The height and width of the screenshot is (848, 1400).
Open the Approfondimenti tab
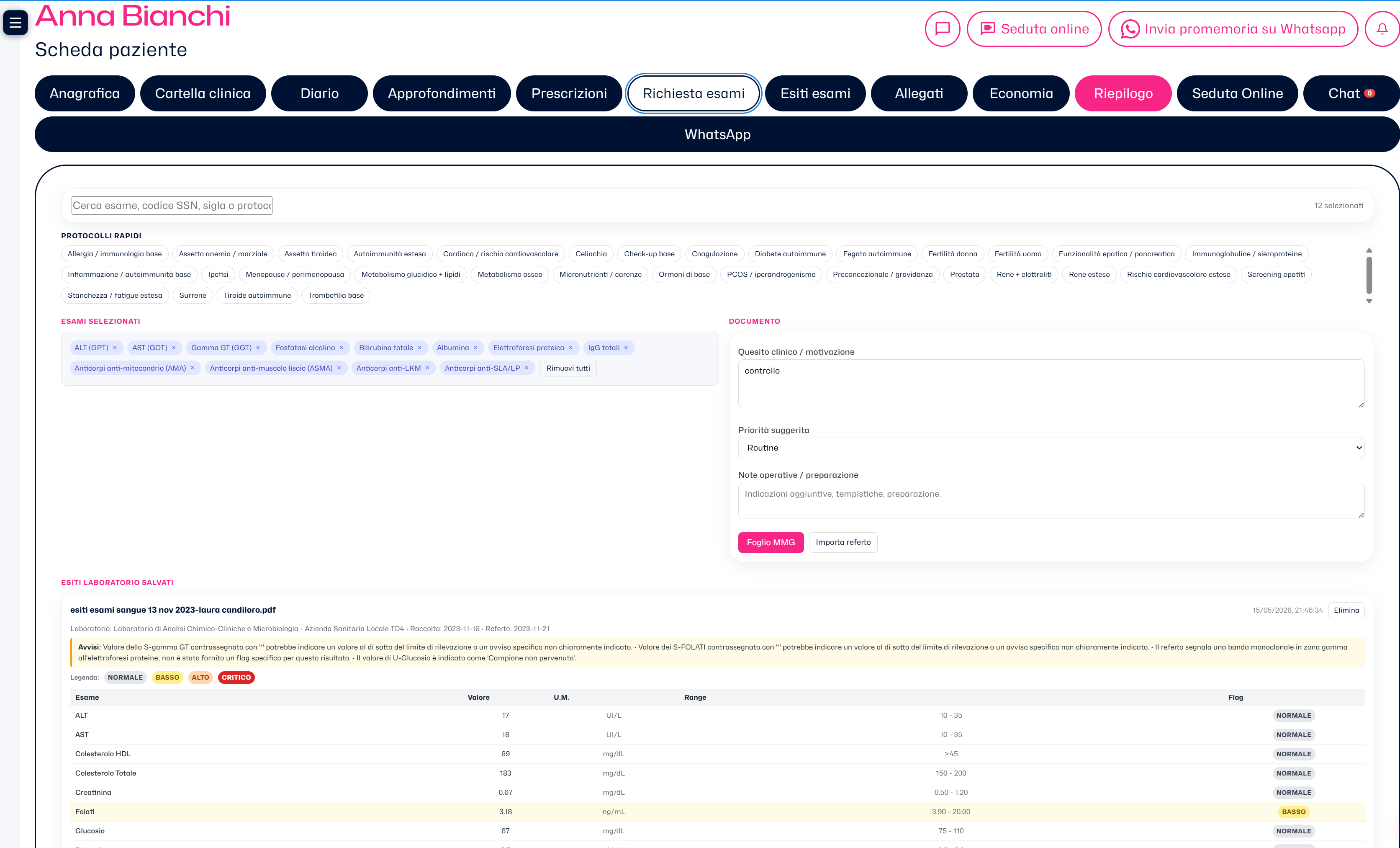[442, 93]
